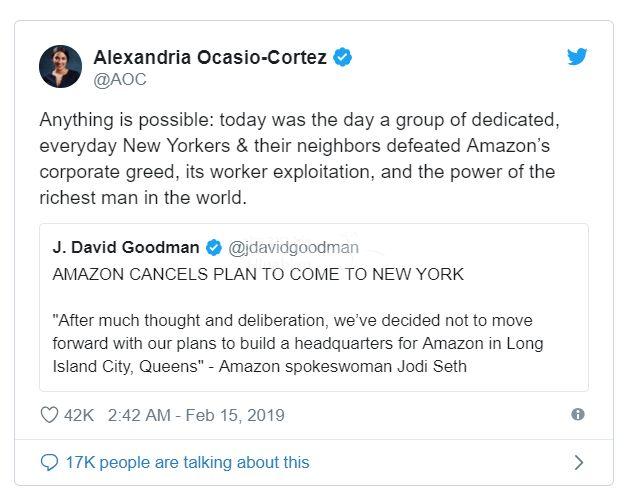This screenshot has width=633, height=503.
Task: Click the 'After much thought and deliberation' quote line
Action: (293, 320)
